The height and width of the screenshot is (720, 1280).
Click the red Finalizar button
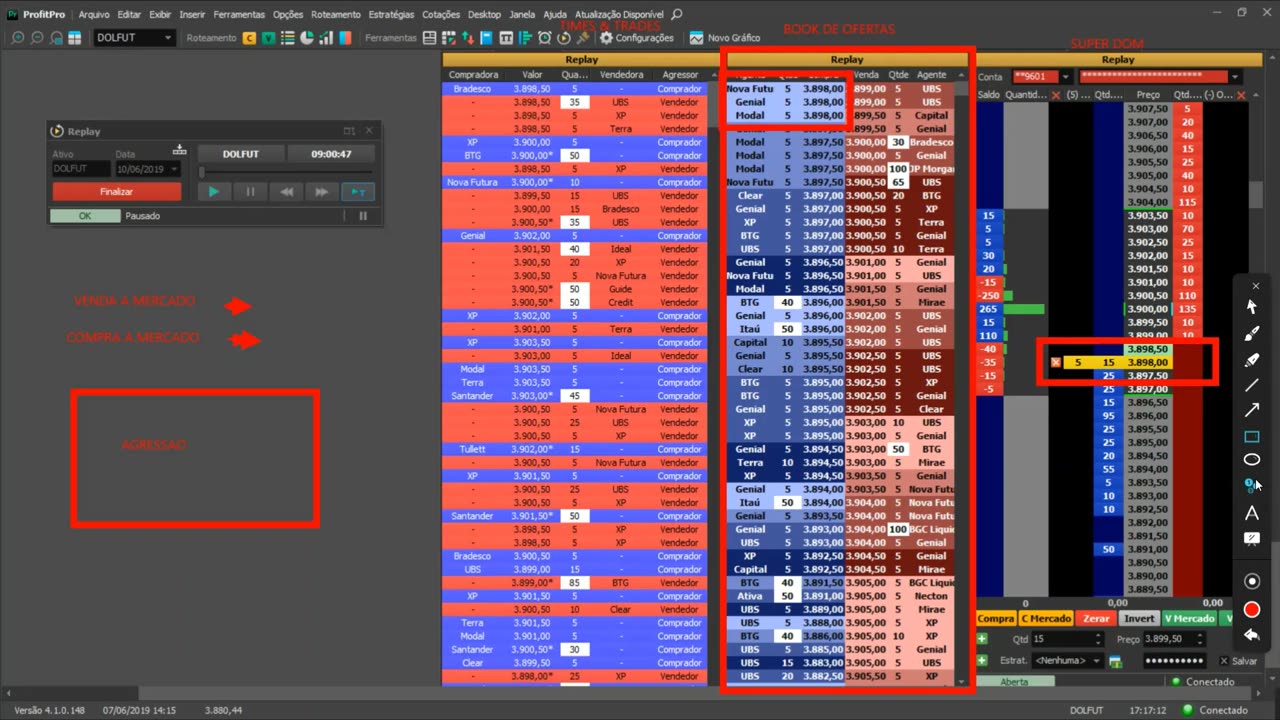click(116, 191)
